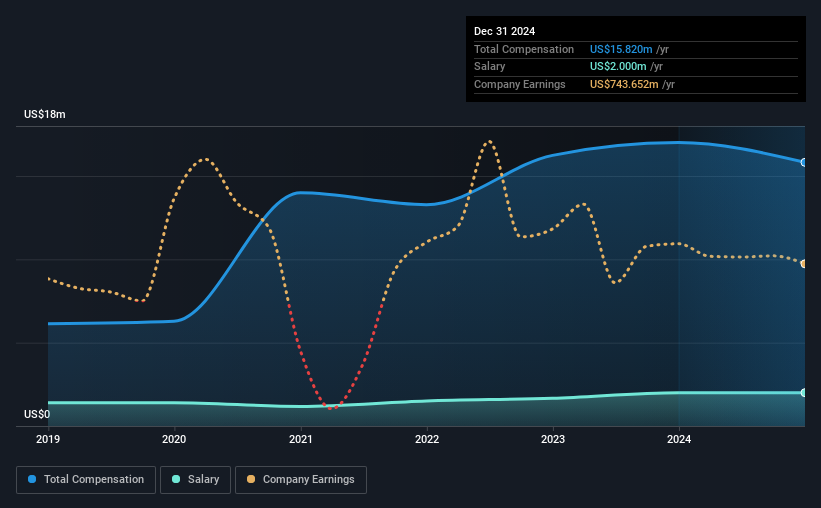Viewport: 821px width, 508px height.
Task: Click the 2020 x-axis label
Action: (174, 439)
